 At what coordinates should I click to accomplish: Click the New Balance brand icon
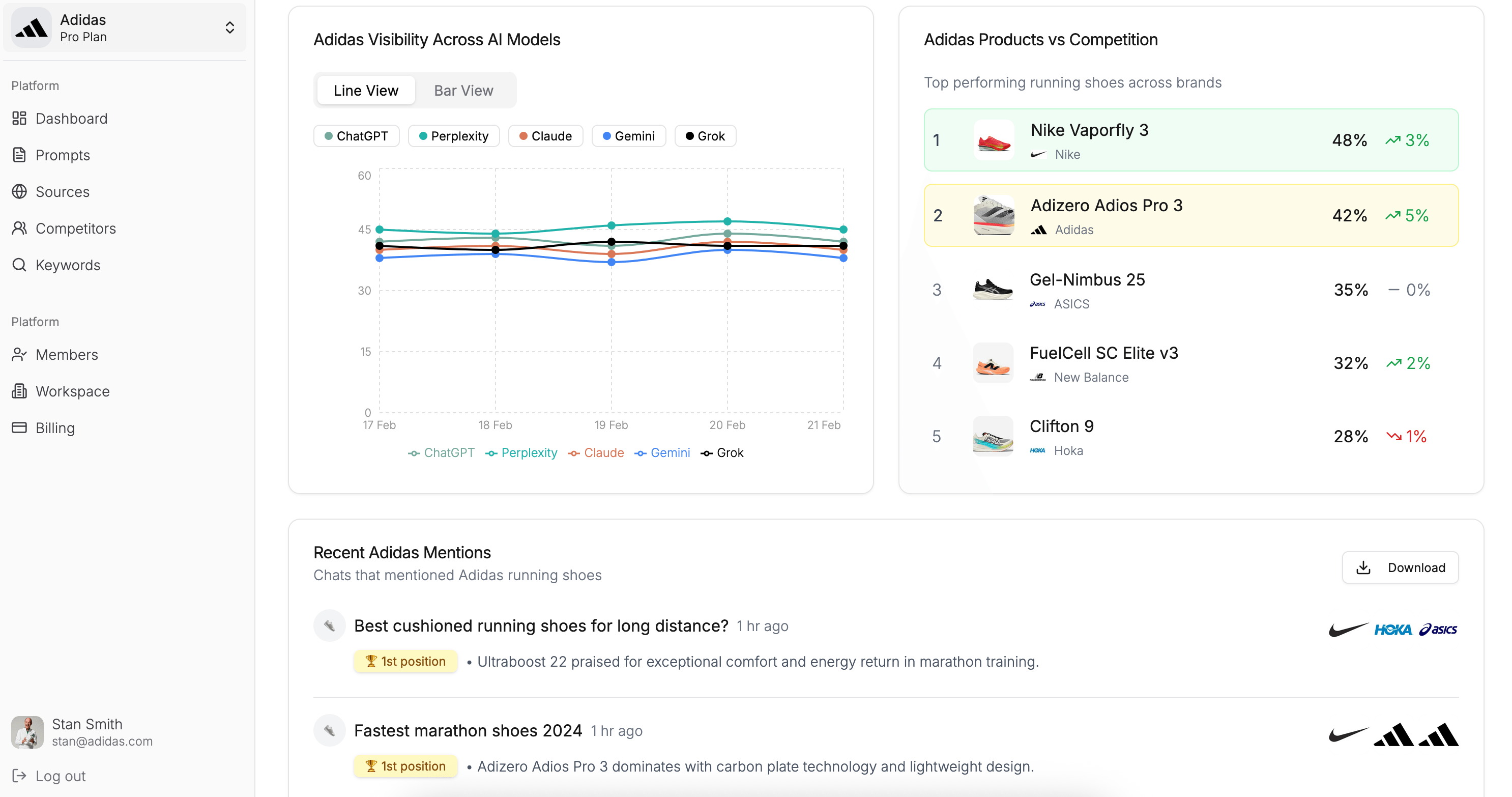coord(1037,377)
